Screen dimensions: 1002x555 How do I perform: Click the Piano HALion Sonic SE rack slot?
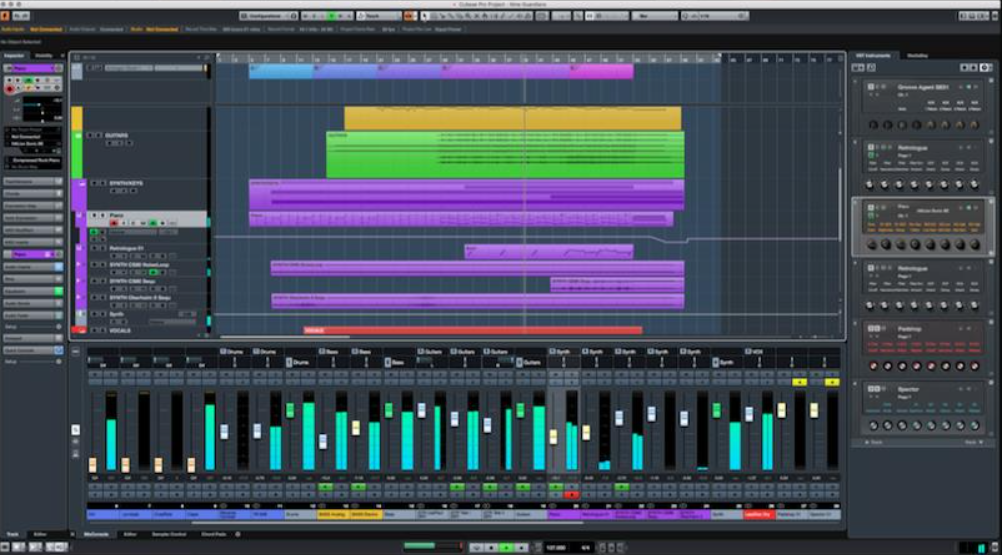point(922,227)
